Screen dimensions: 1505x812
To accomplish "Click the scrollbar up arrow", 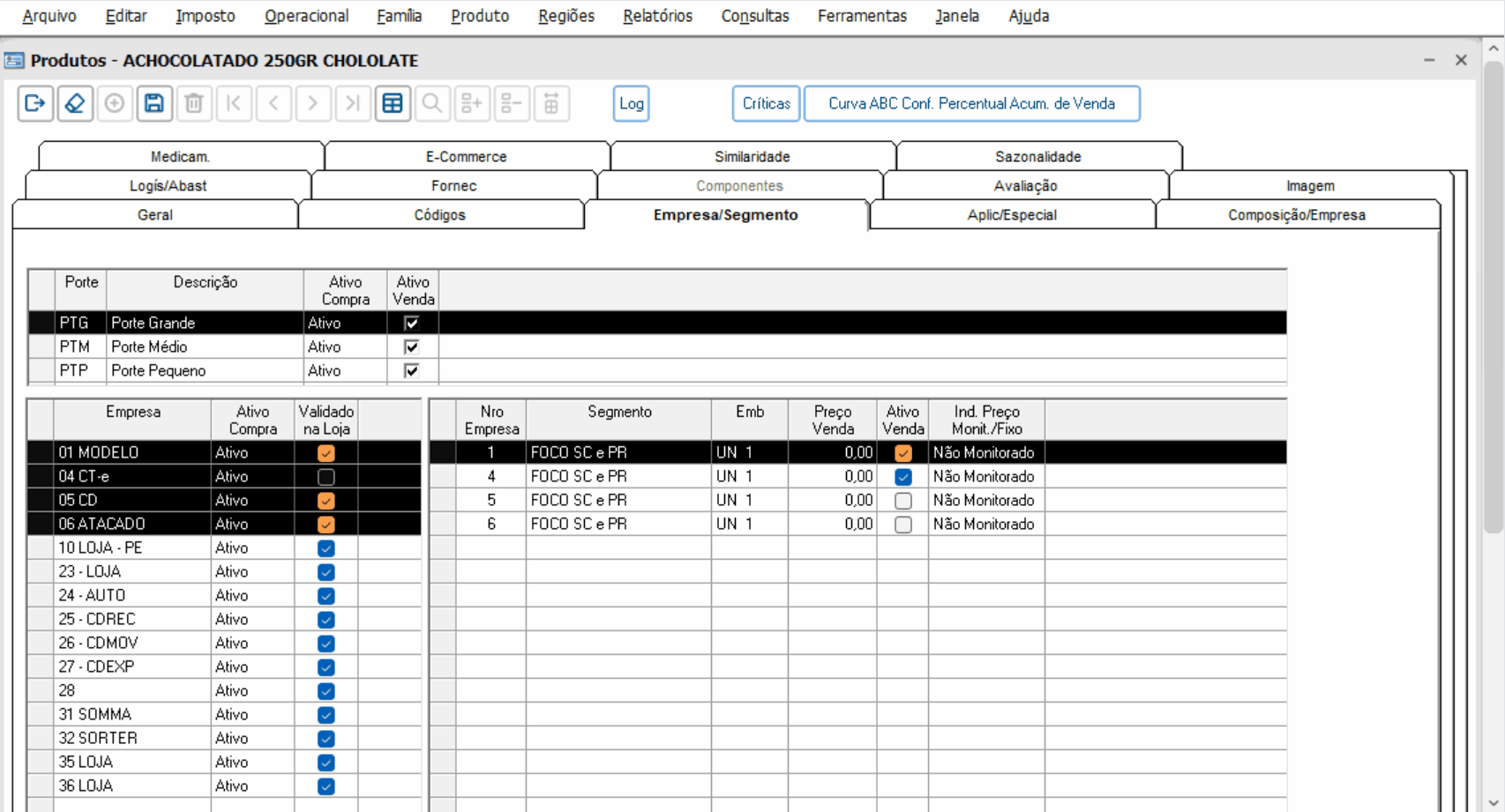I will point(1494,48).
